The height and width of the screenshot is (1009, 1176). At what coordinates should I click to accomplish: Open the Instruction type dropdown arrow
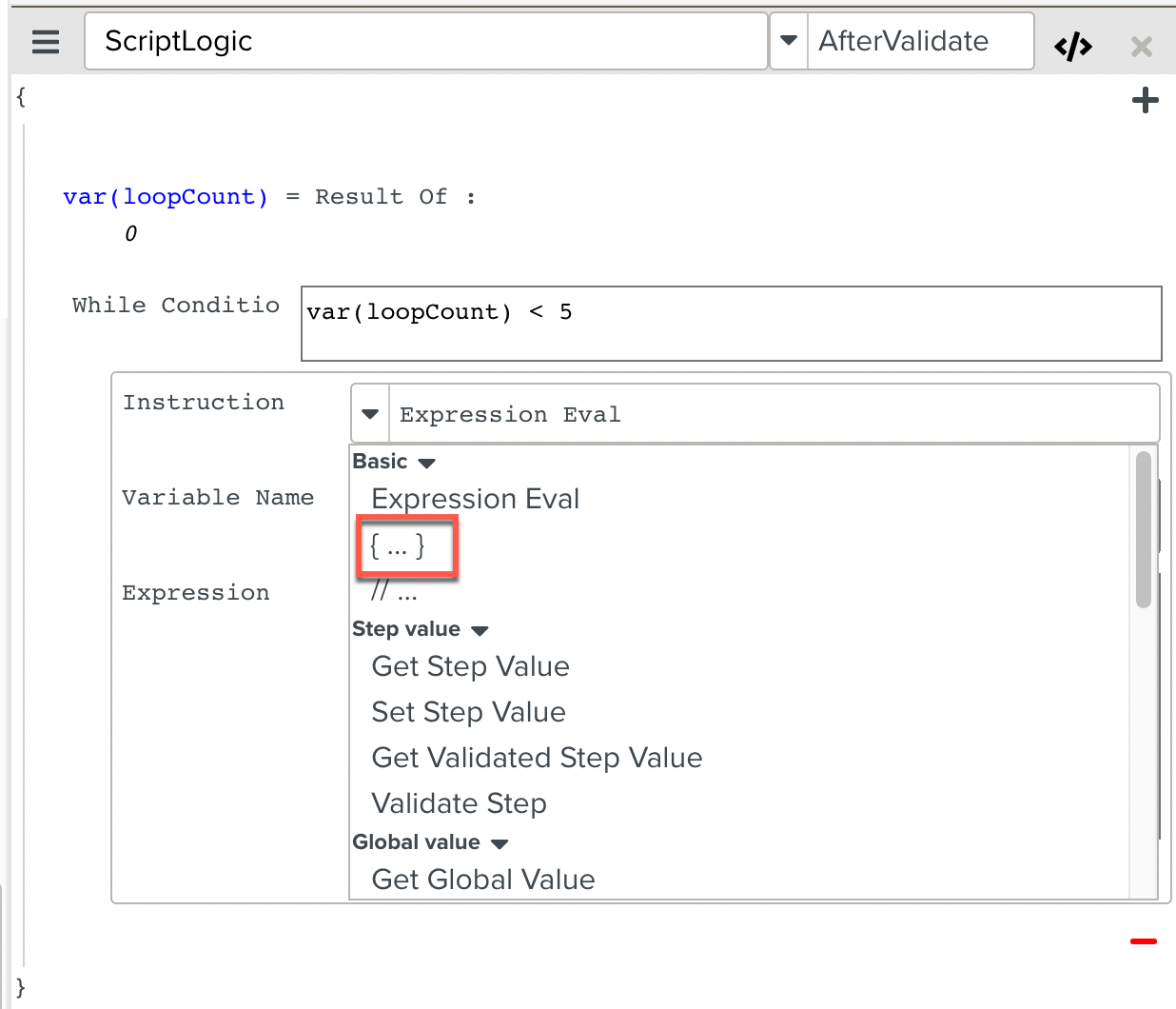click(x=370, y=414)
